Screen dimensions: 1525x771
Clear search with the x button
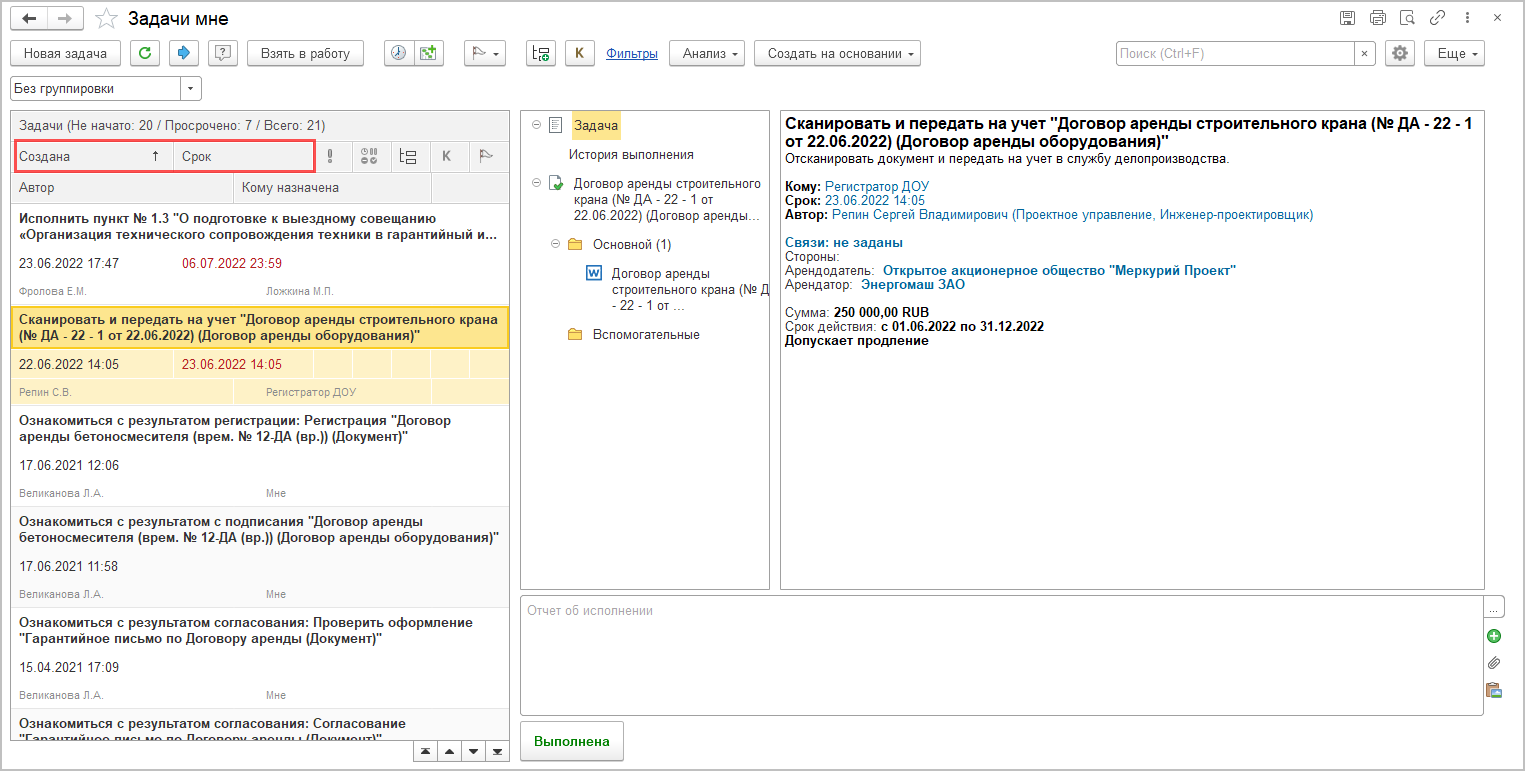(1365, 53)
